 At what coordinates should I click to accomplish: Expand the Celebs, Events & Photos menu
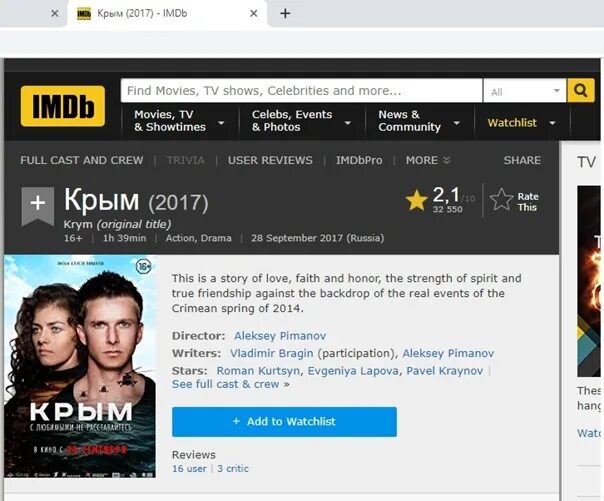[x=301, y=121]
